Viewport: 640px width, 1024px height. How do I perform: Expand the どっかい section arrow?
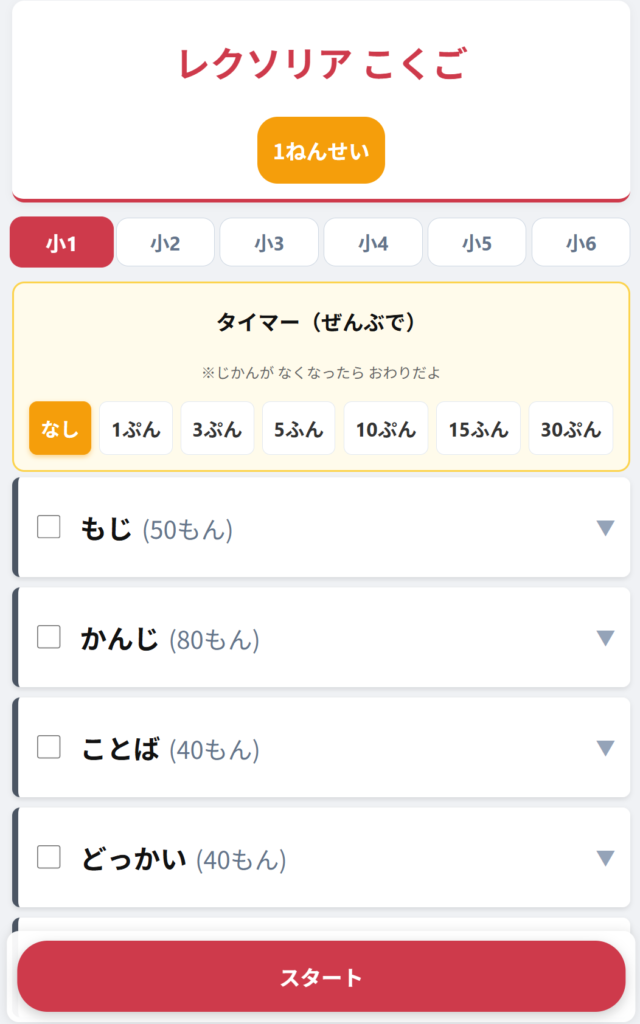(x=605, y=858)
